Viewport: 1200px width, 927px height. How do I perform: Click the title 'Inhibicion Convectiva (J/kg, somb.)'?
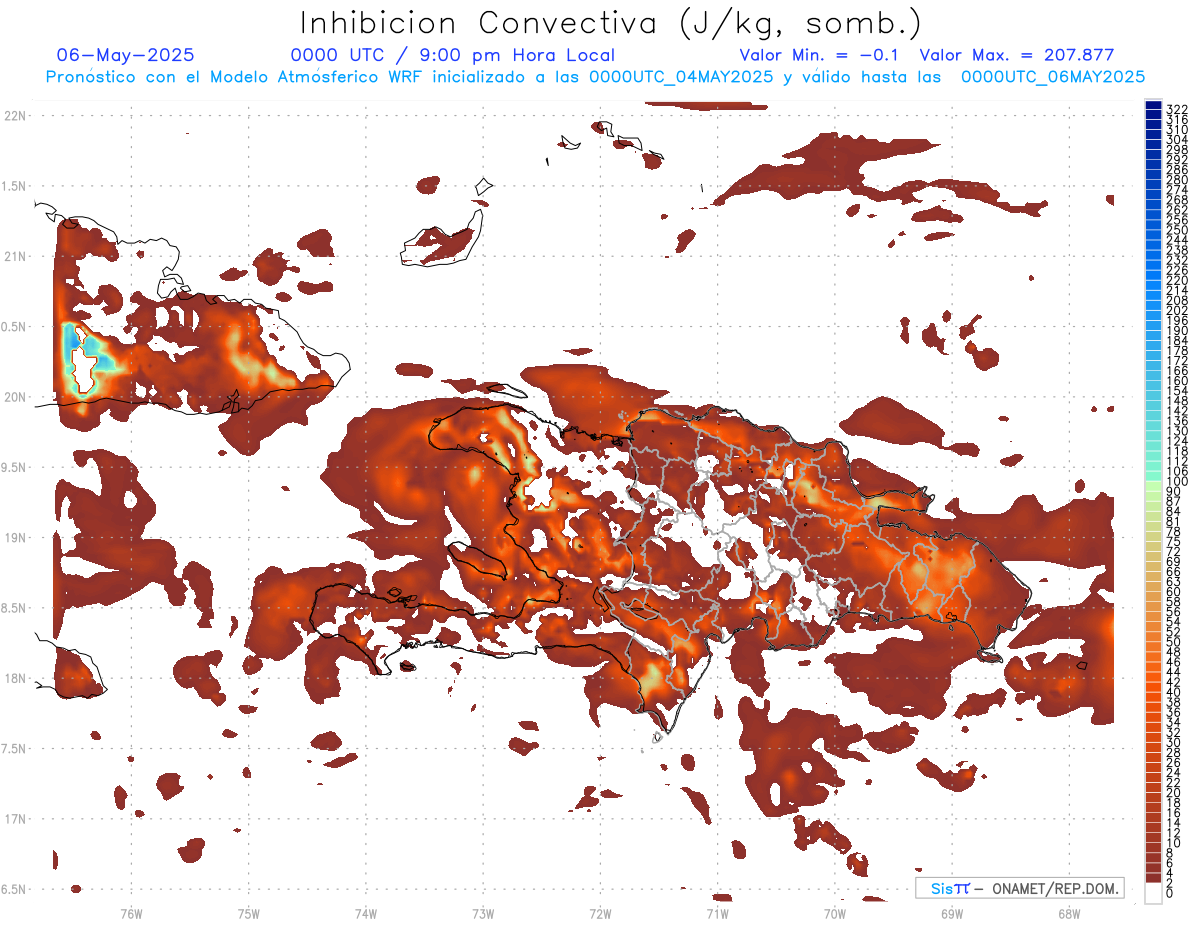click(x=611, y=24)
